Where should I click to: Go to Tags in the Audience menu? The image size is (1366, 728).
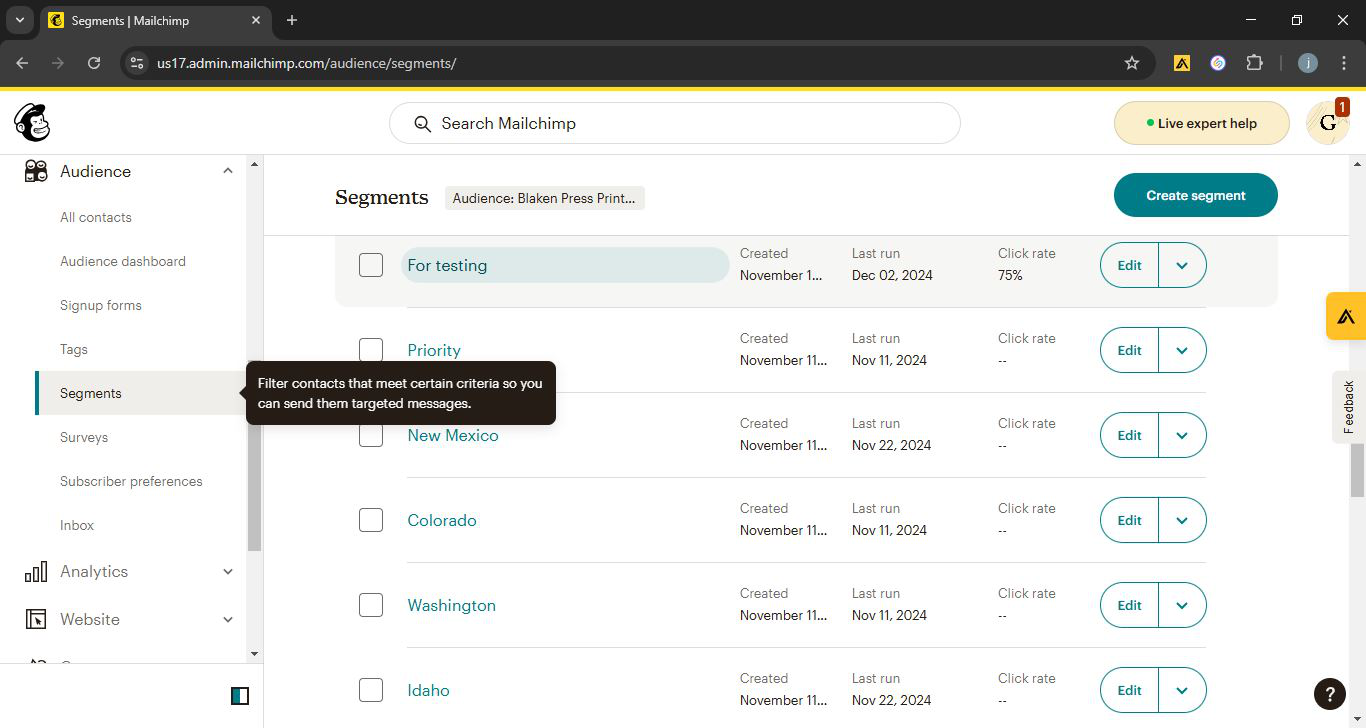pos(74,349)
